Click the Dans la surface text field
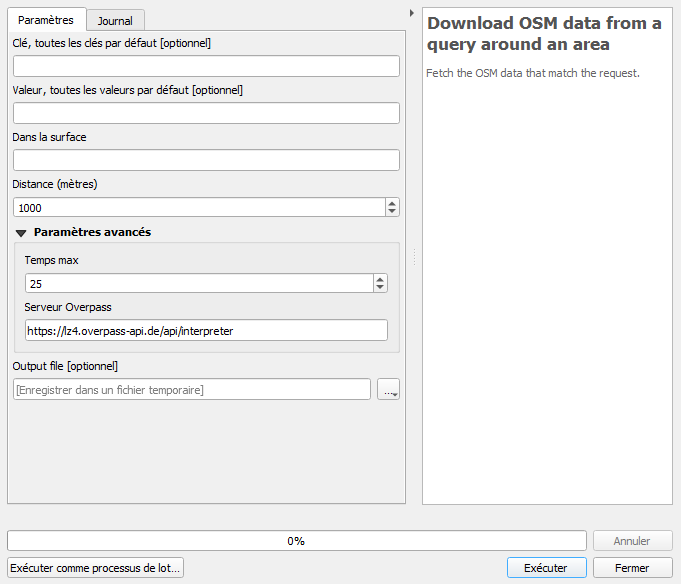This screenshot has width=681, height=584. (206, 160)
